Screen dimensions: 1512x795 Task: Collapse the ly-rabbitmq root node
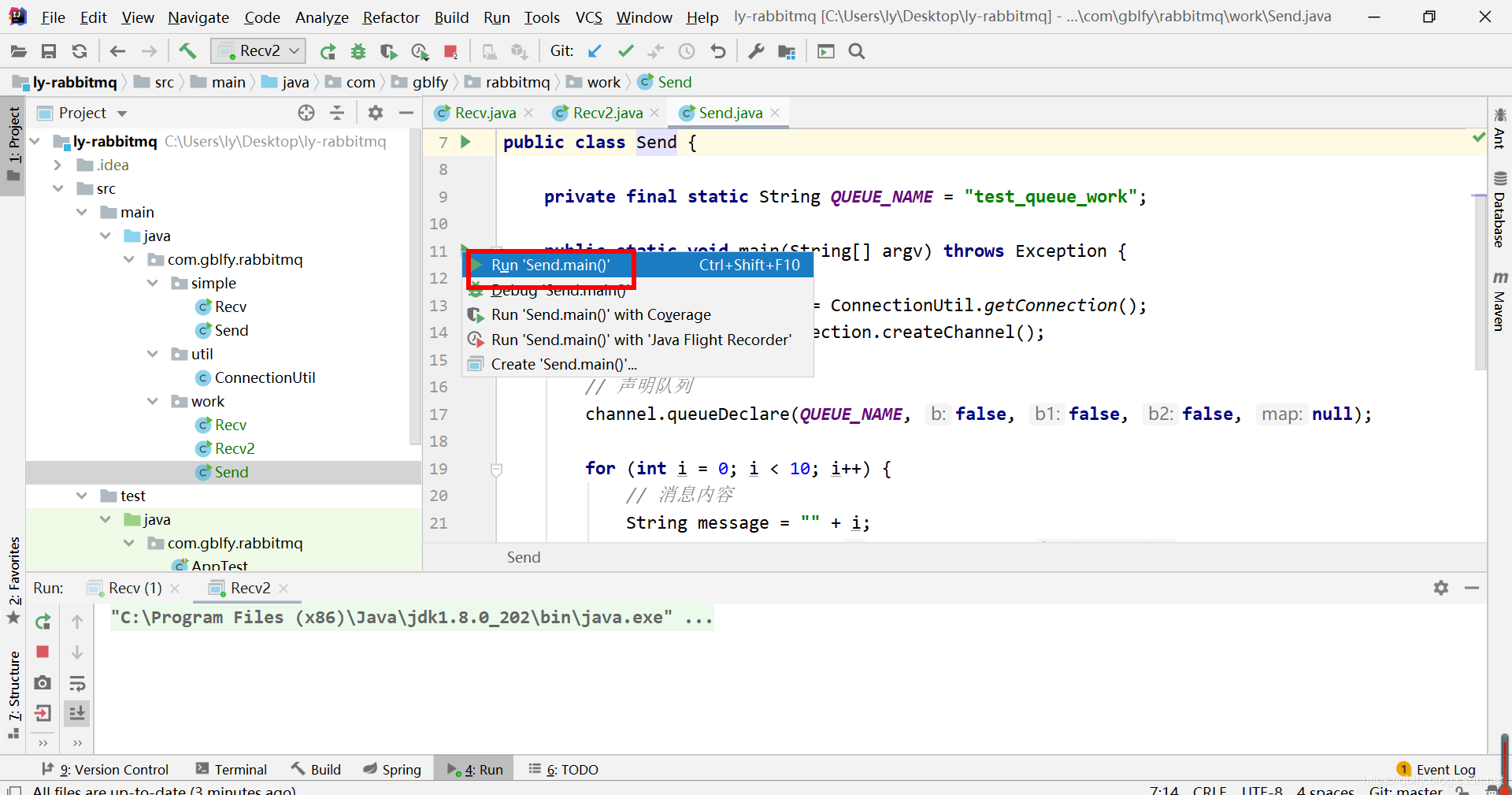tap(35, 142)
